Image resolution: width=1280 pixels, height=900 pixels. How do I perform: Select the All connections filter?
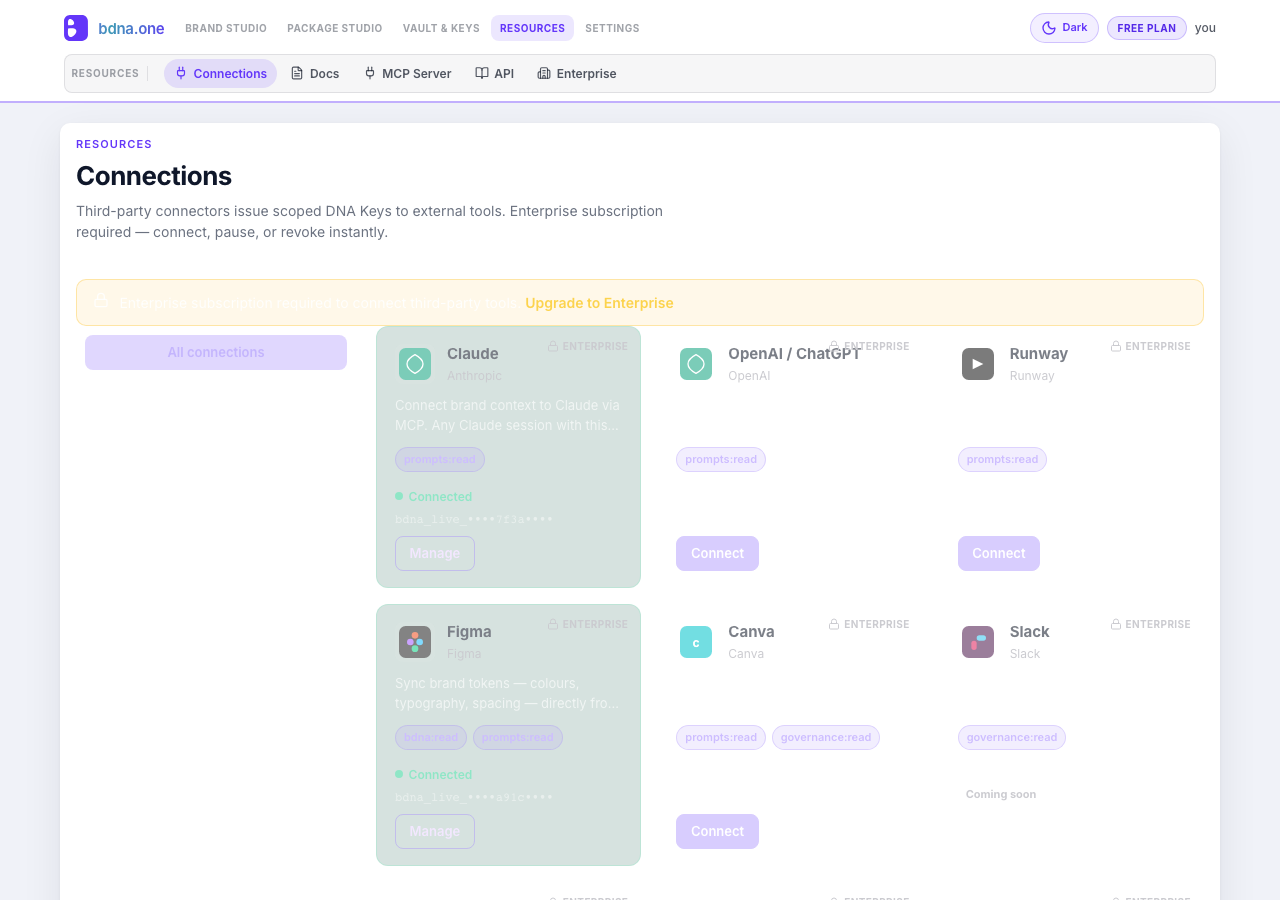[x=216, y=352]
